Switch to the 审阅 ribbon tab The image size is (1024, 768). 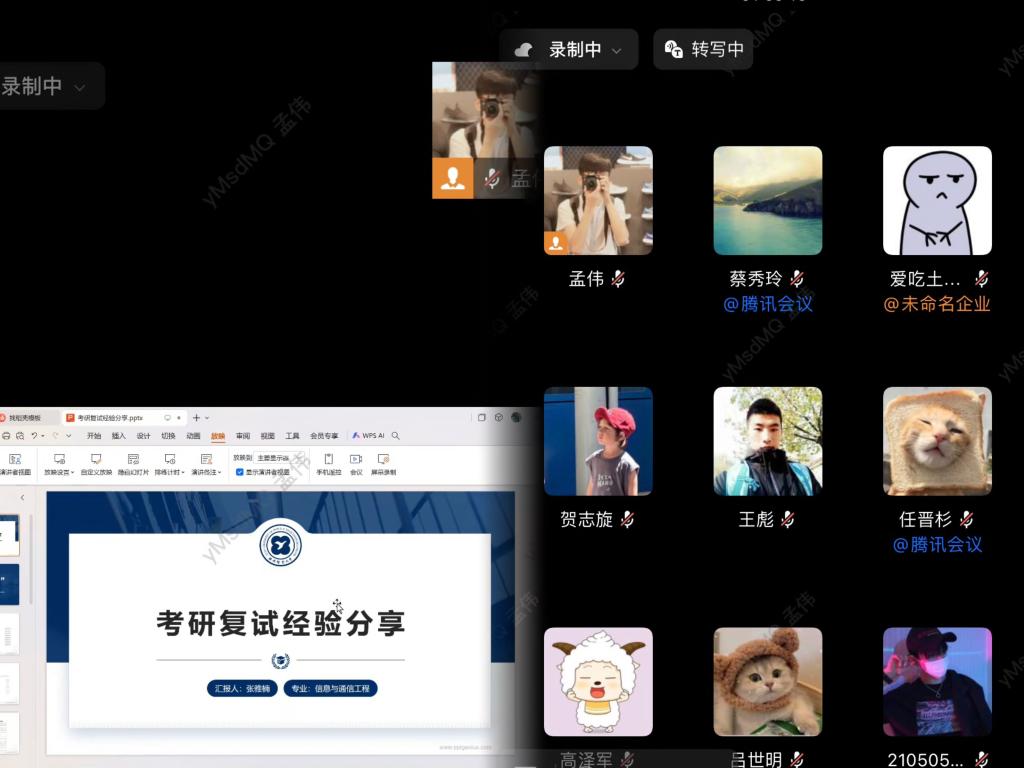click(243, 436)
